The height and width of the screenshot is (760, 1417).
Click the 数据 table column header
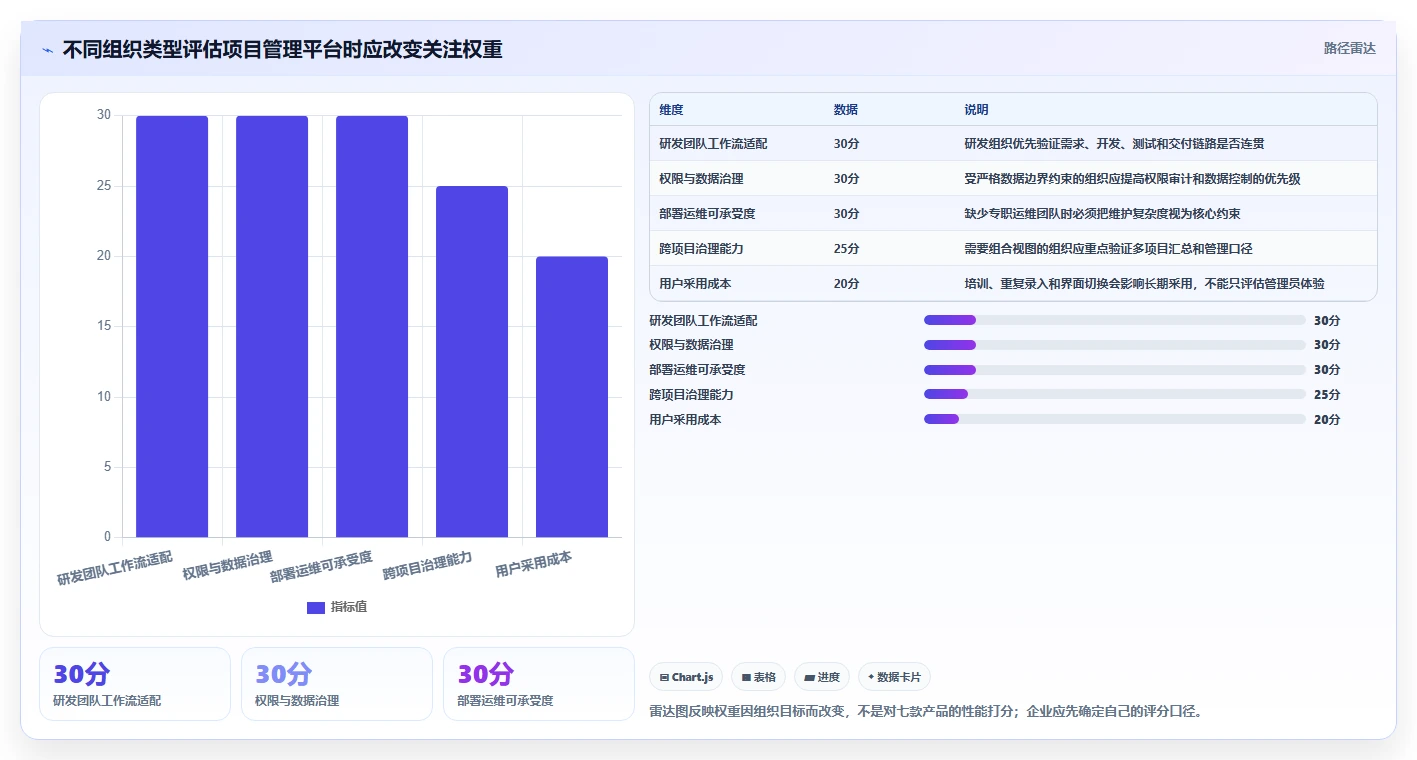pos(846,110)
